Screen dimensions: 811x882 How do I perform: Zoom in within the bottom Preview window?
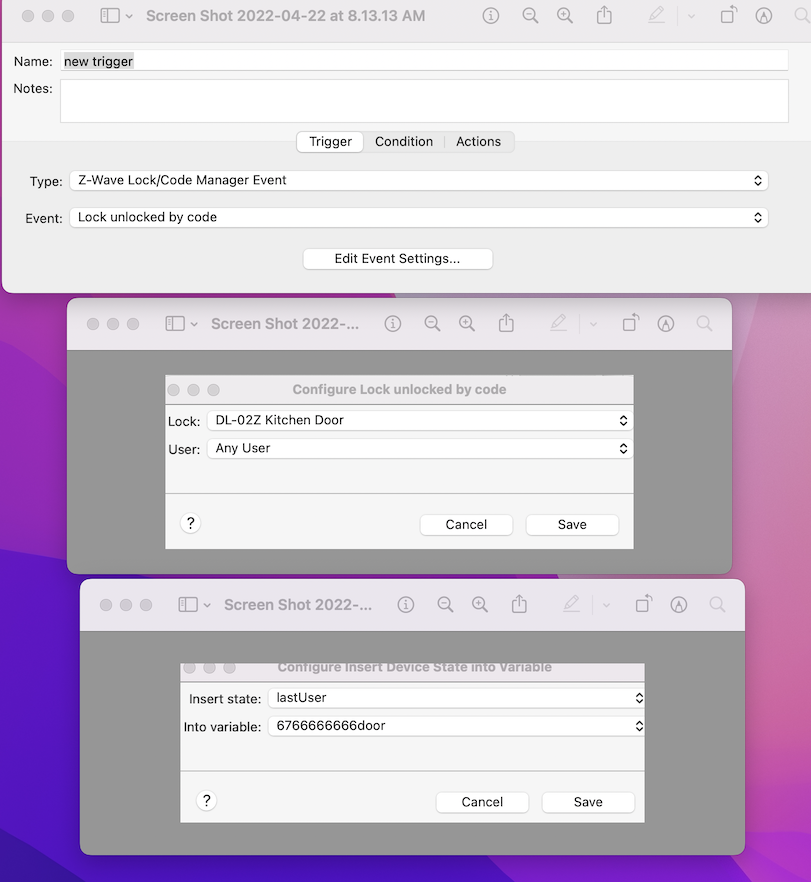[480, 605]
